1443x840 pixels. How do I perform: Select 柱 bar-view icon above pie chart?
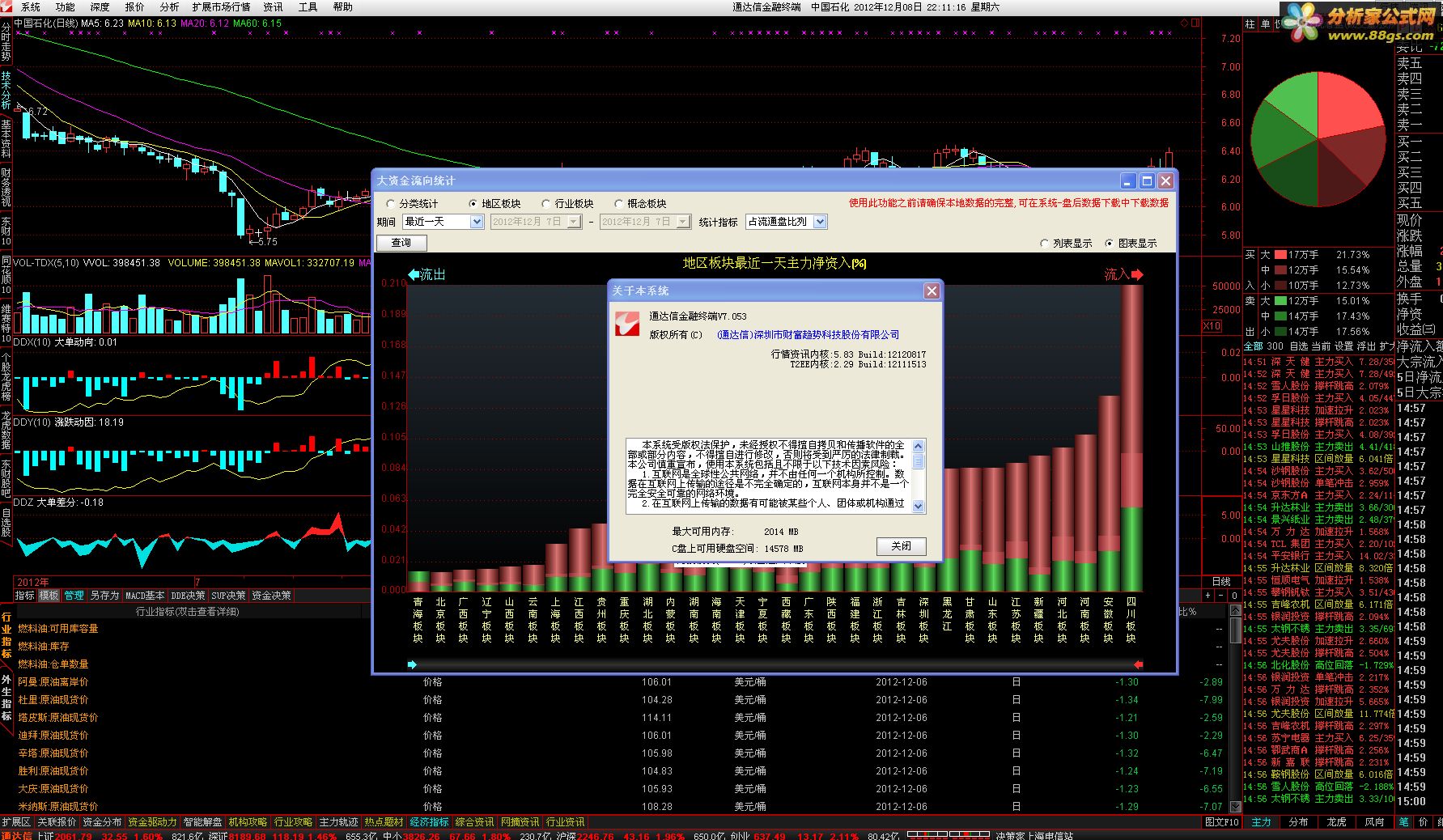tap(1250, 24)
